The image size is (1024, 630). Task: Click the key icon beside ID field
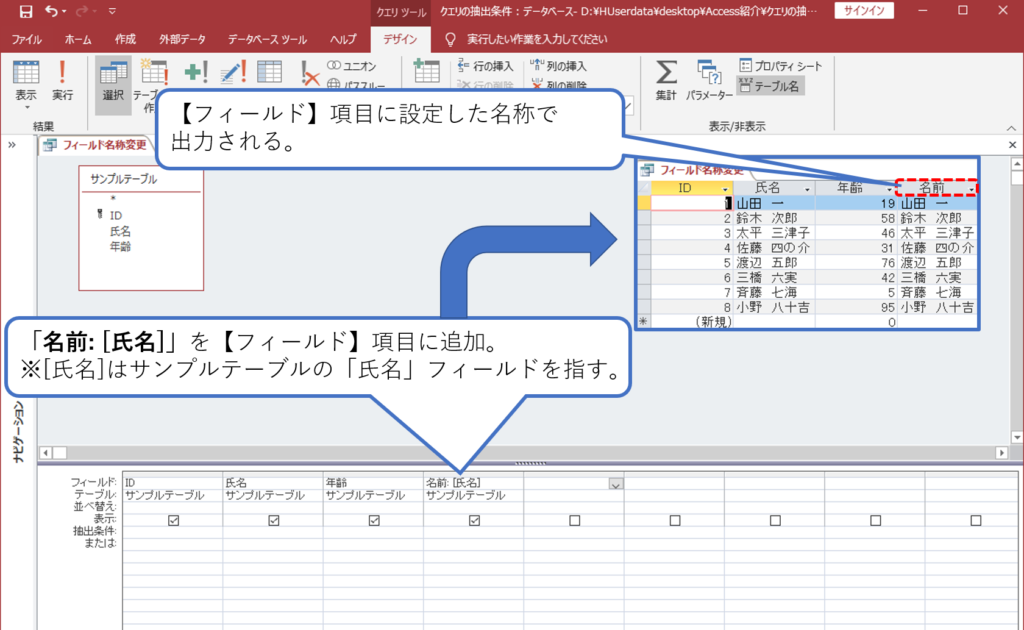pyautogui.click(x=99, y=214)
